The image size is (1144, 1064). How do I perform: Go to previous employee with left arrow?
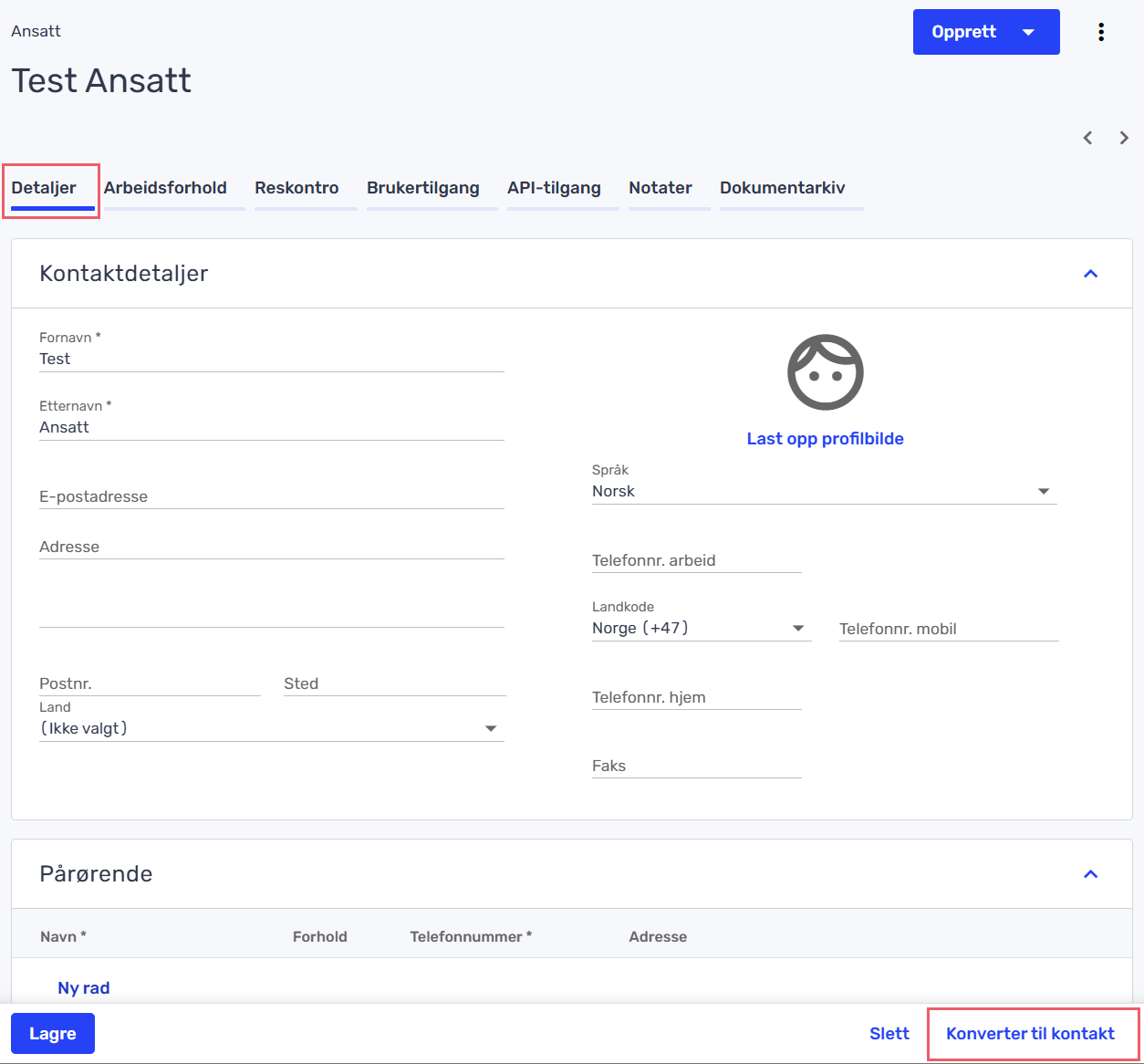1087,138
